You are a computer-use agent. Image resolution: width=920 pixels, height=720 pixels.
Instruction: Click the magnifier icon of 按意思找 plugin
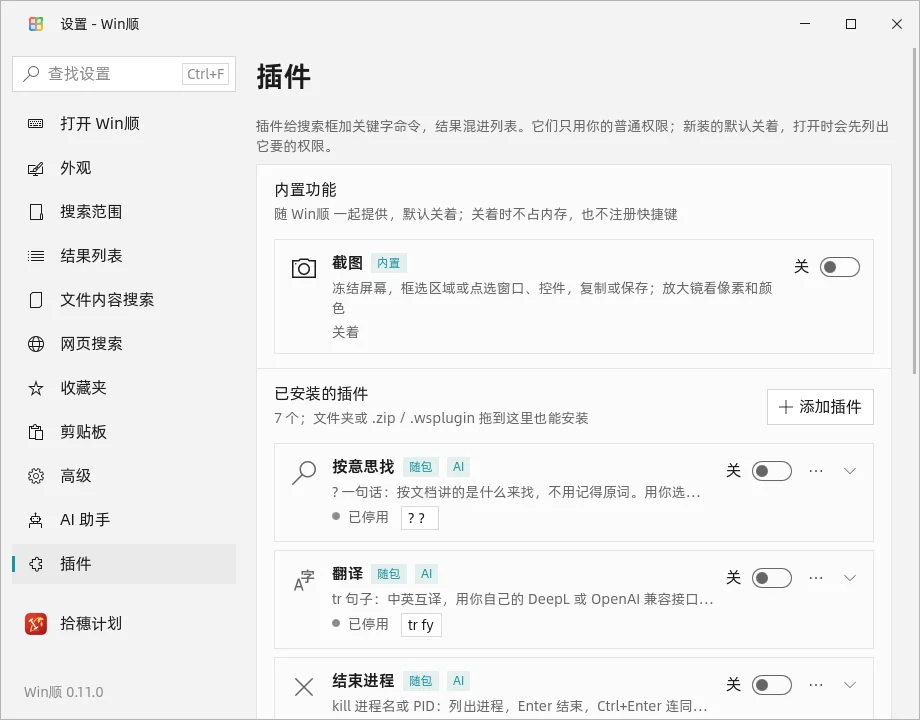coord(304,472)
